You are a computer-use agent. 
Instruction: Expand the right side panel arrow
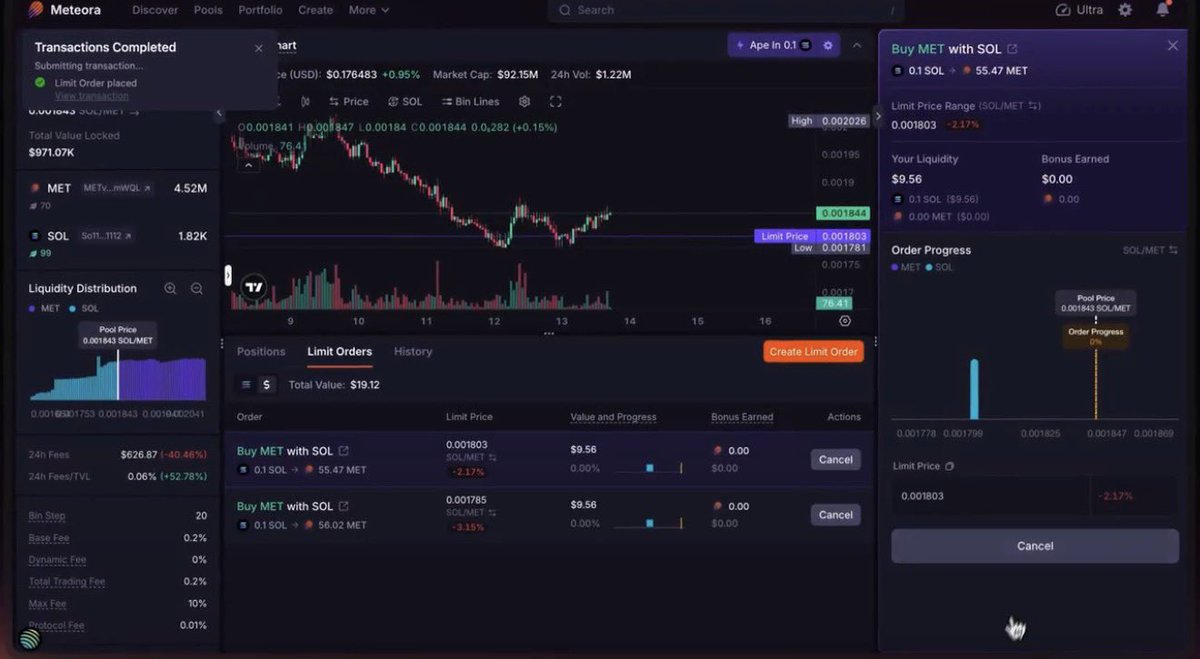[878, 116]
